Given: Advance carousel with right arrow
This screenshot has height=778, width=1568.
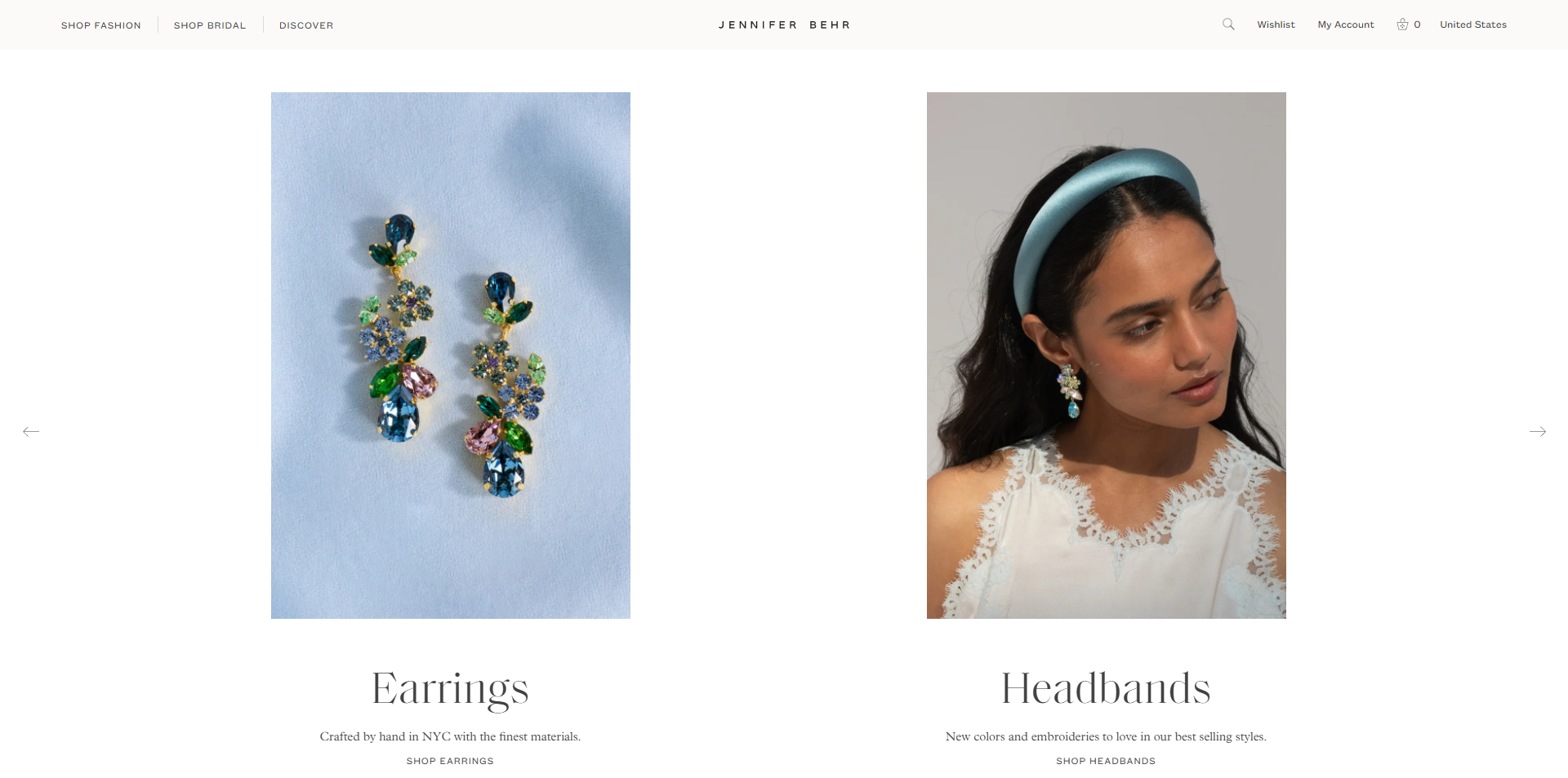Looking at the screenshot, I should 1538,431.
